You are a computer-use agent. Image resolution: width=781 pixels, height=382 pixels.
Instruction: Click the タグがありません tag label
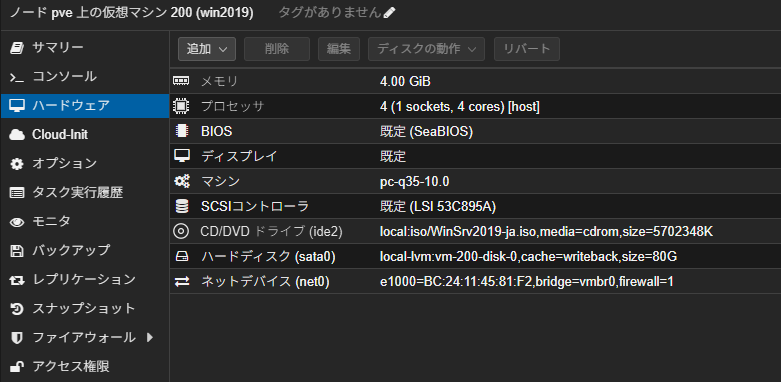point(330,13)
